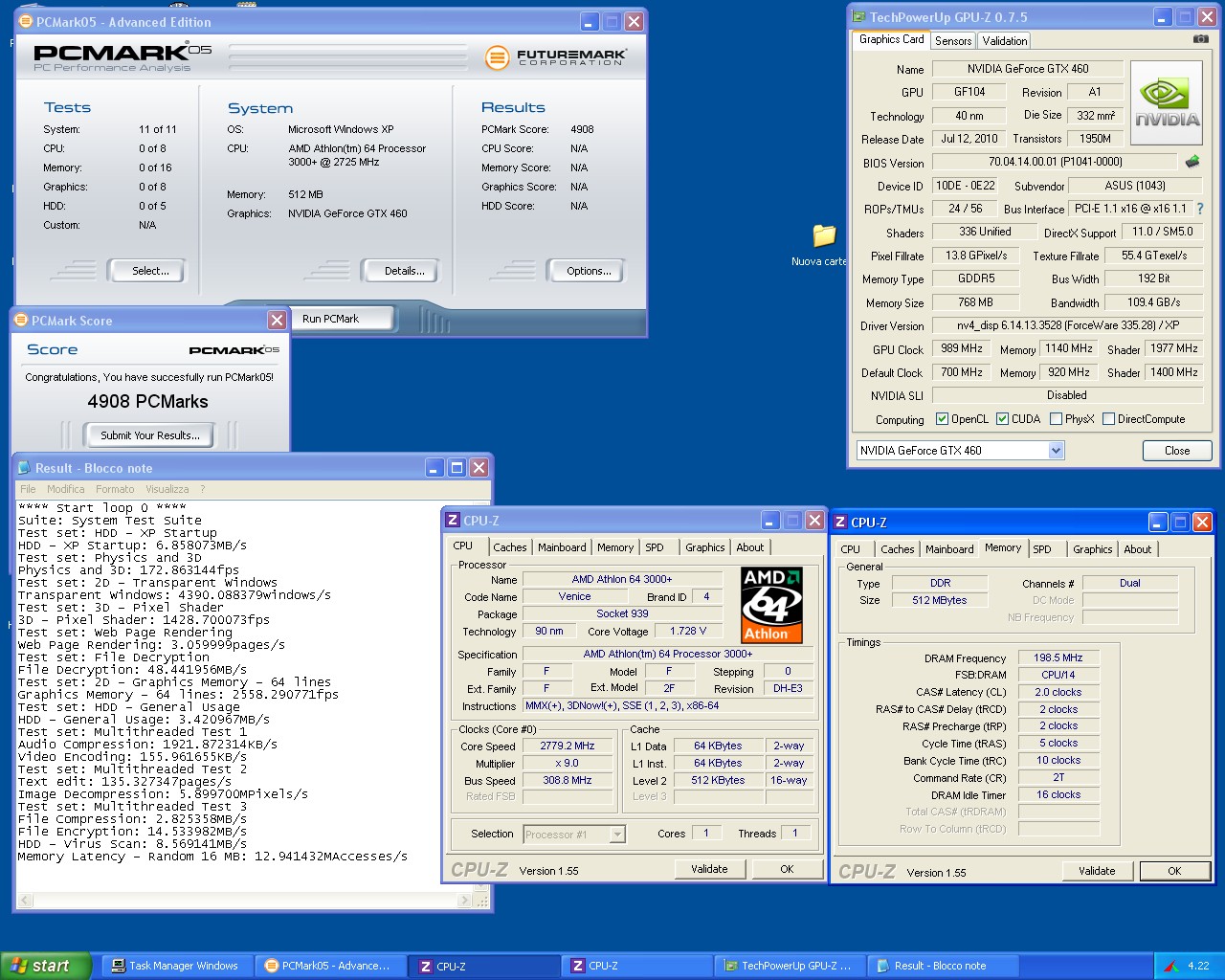This screenshot has height=980, width=1225.
Task: Click the 4908 PCMarks score text
Action: [x=148, y=402]
